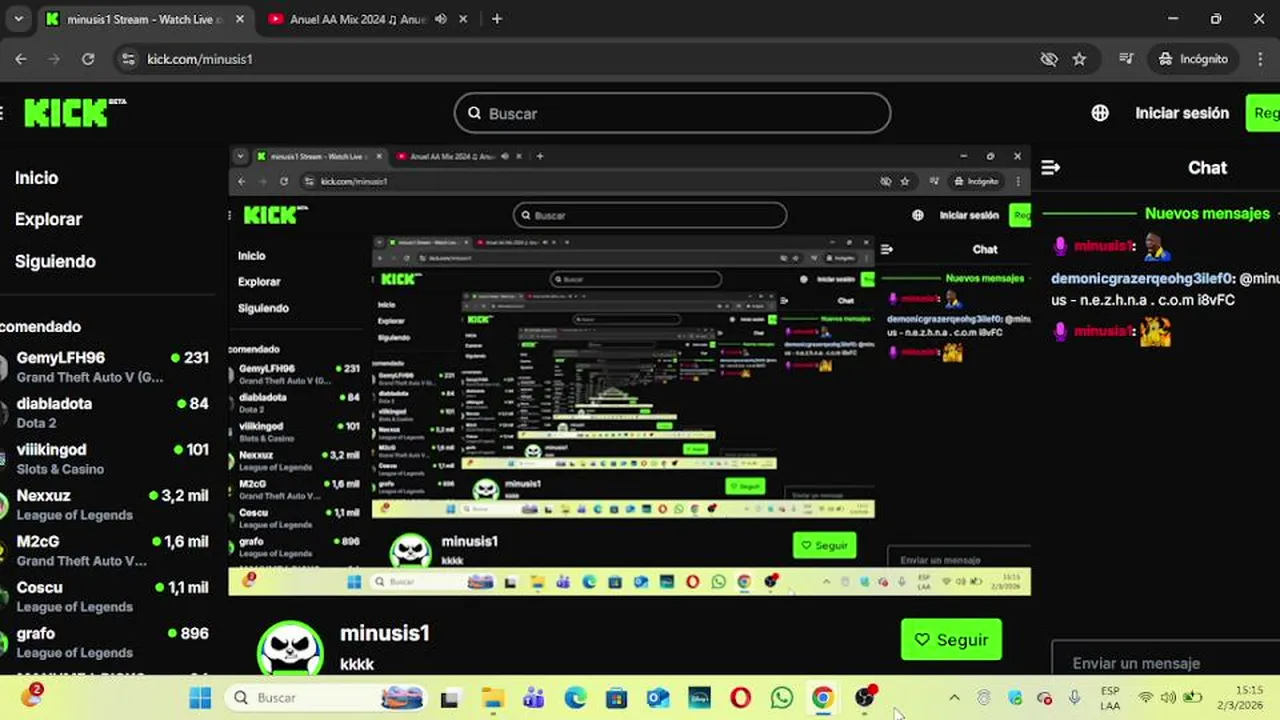Open File Explorer from the taskbar
Image resolution: width=1280 pixels, height=720 pixels.
click(x=492, y=698)
